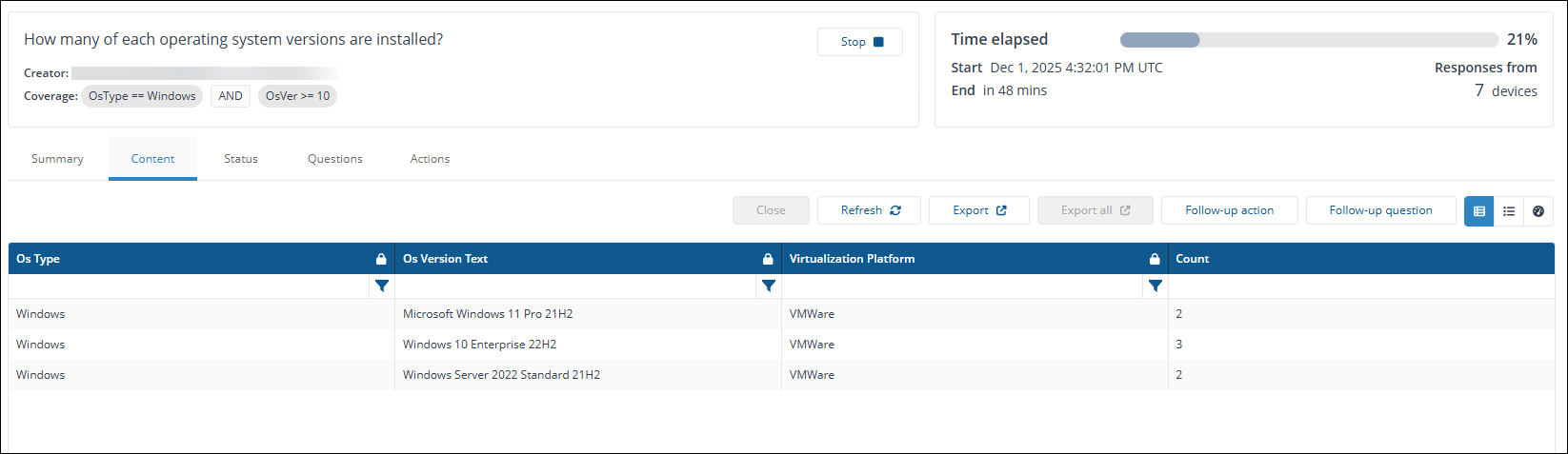This screenshot has height=454, width=1568.
Task: Open filter for Virtualization Platform column
Action: click(x=1156, y=286)
